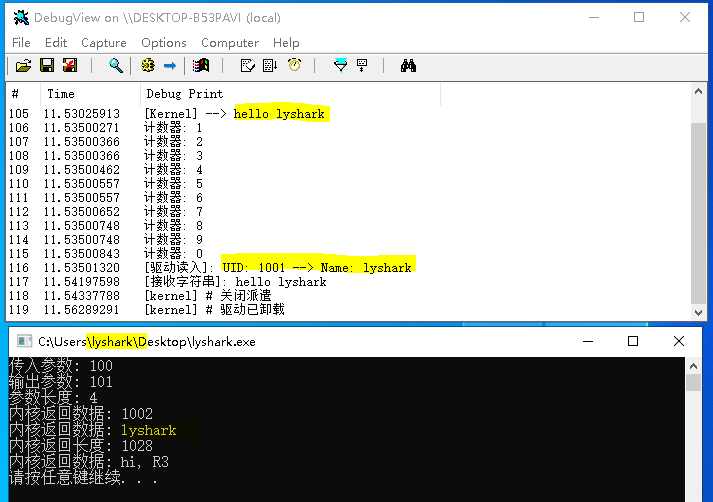Click the console line '输出参数: 101'
Screen dimensions: 713x502
pyautogui.click(x=61, y=382)
